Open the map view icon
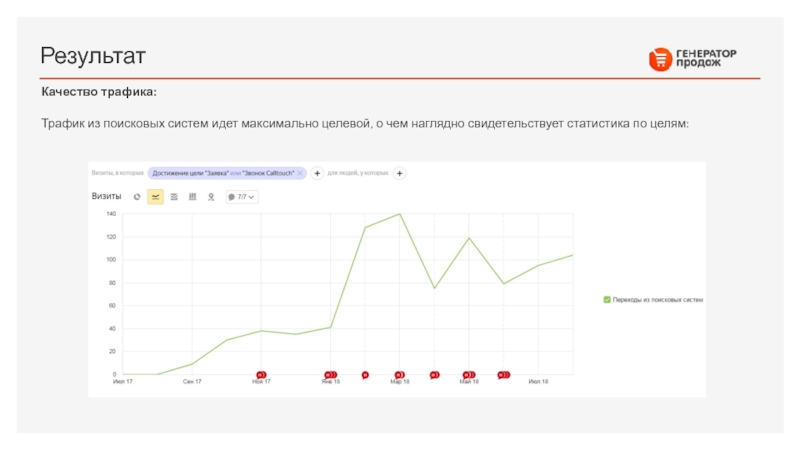The width and height of the screenshot is (800, 450). point(211,197)
